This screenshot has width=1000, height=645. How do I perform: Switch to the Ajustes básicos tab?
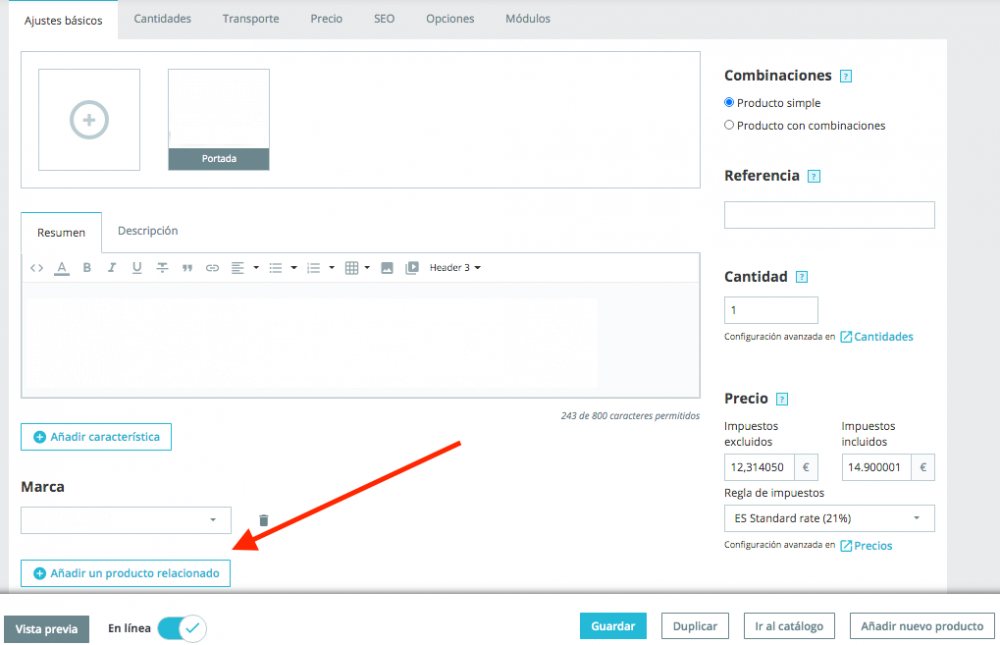[63, 20]
